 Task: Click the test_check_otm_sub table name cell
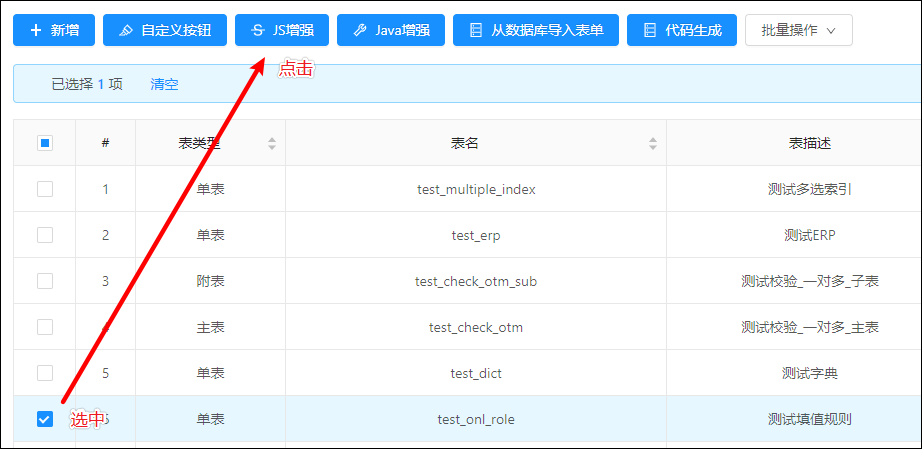tap(476, 281)
